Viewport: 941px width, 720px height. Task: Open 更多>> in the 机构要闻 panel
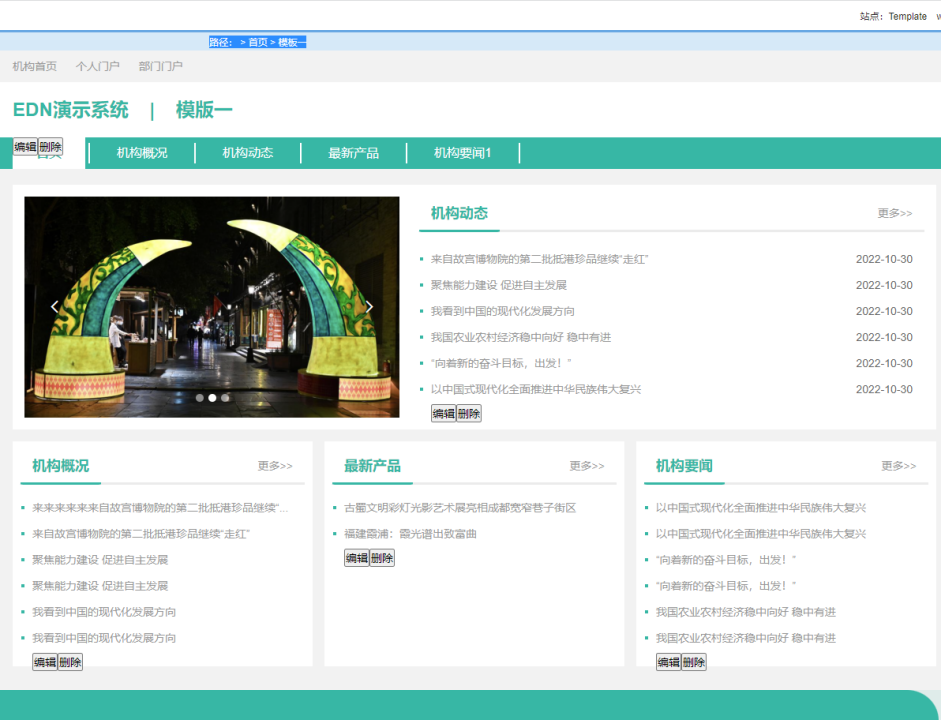[898, 466]
